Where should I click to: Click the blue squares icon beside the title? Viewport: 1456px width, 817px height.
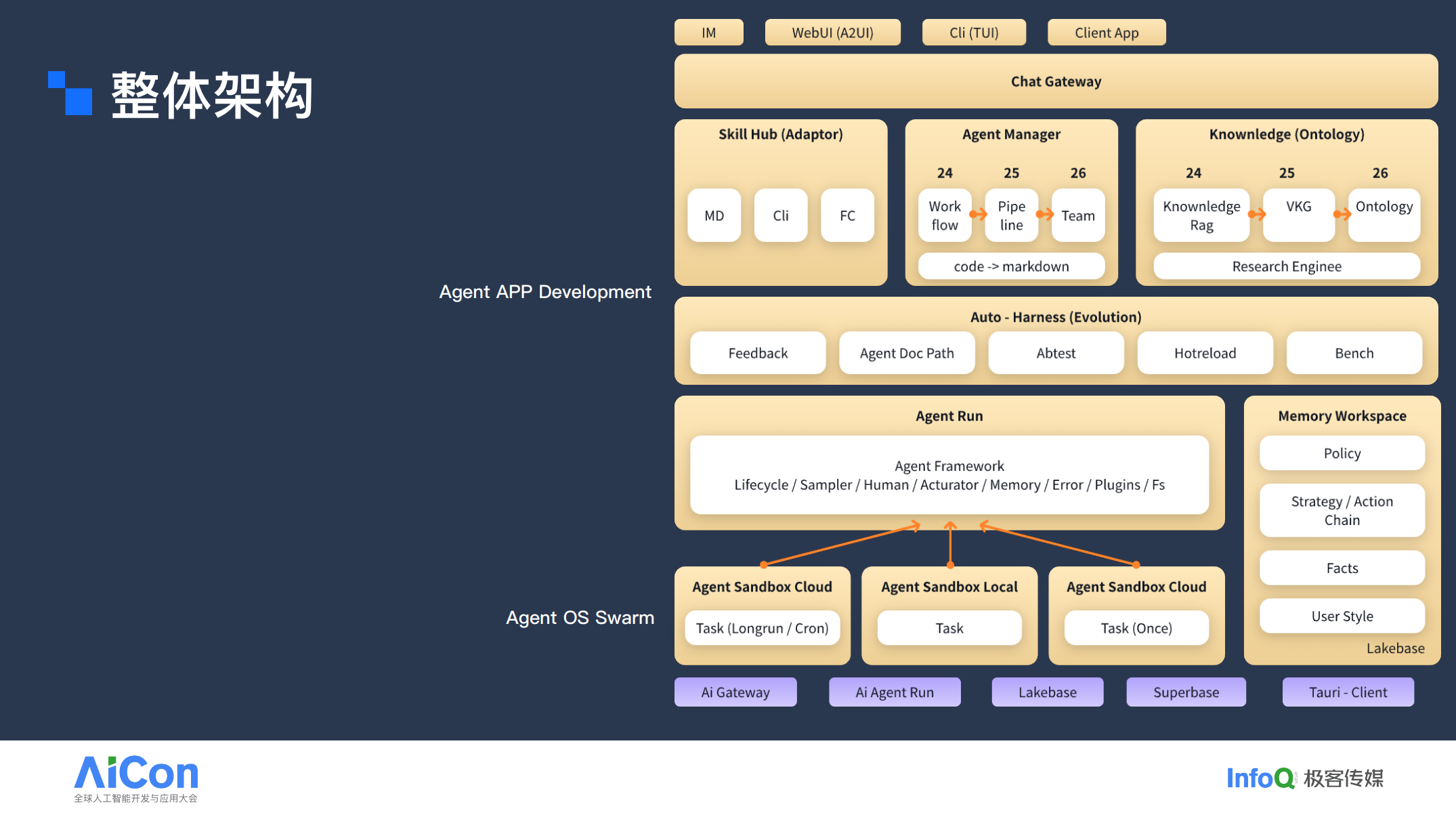click(x=70, y=93)
